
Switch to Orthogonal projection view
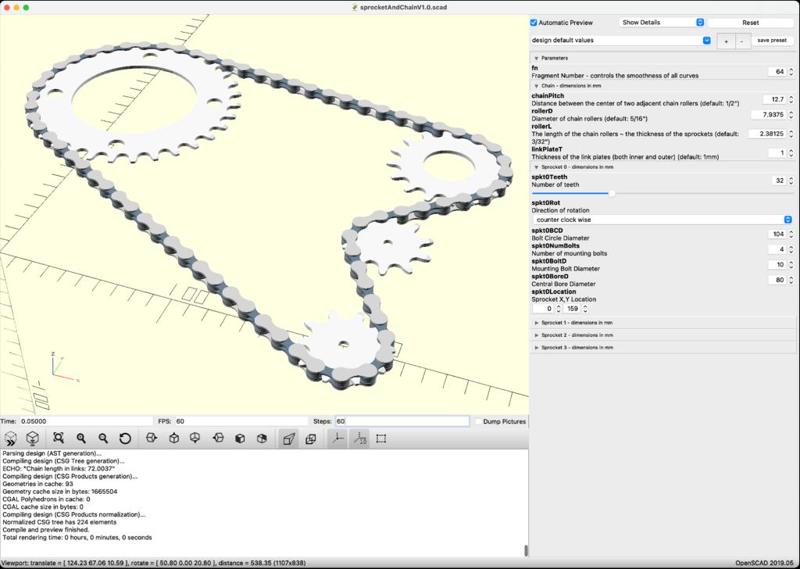coord(310,438)
